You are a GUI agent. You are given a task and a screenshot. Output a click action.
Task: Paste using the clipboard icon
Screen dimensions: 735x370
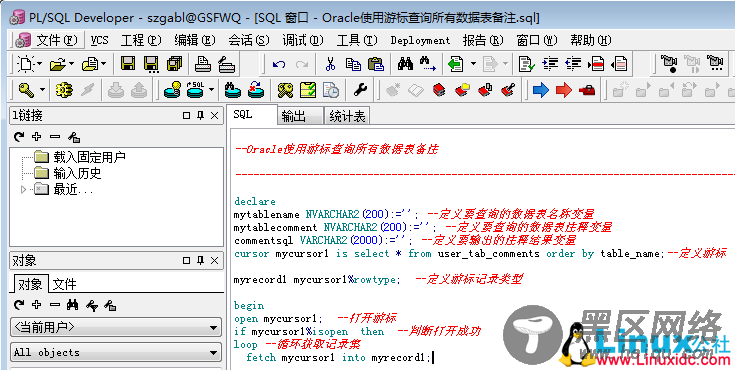point(376,64)
